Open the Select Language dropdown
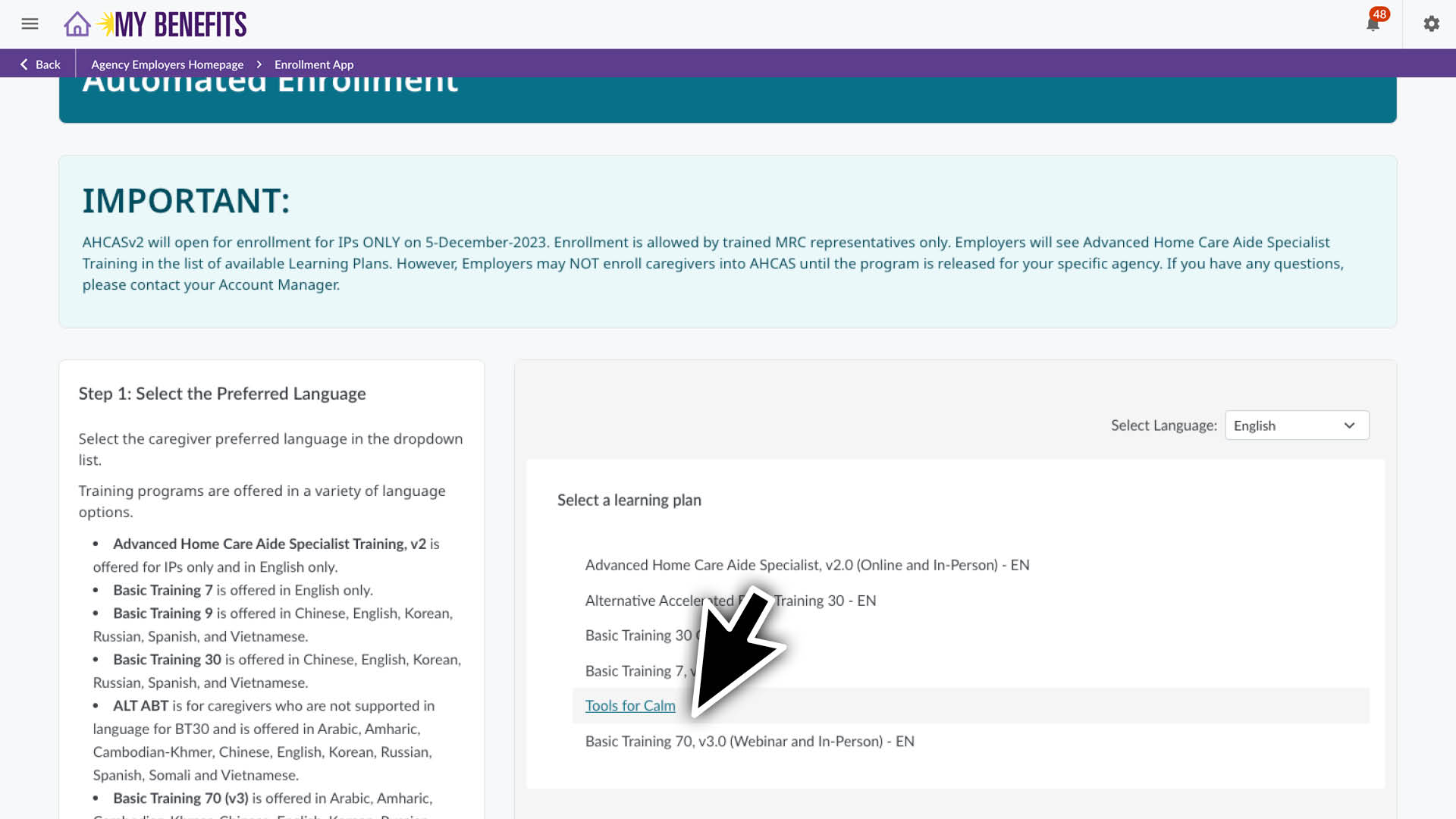Screen dimensions: 1456x819 (x=1296, y=425)
